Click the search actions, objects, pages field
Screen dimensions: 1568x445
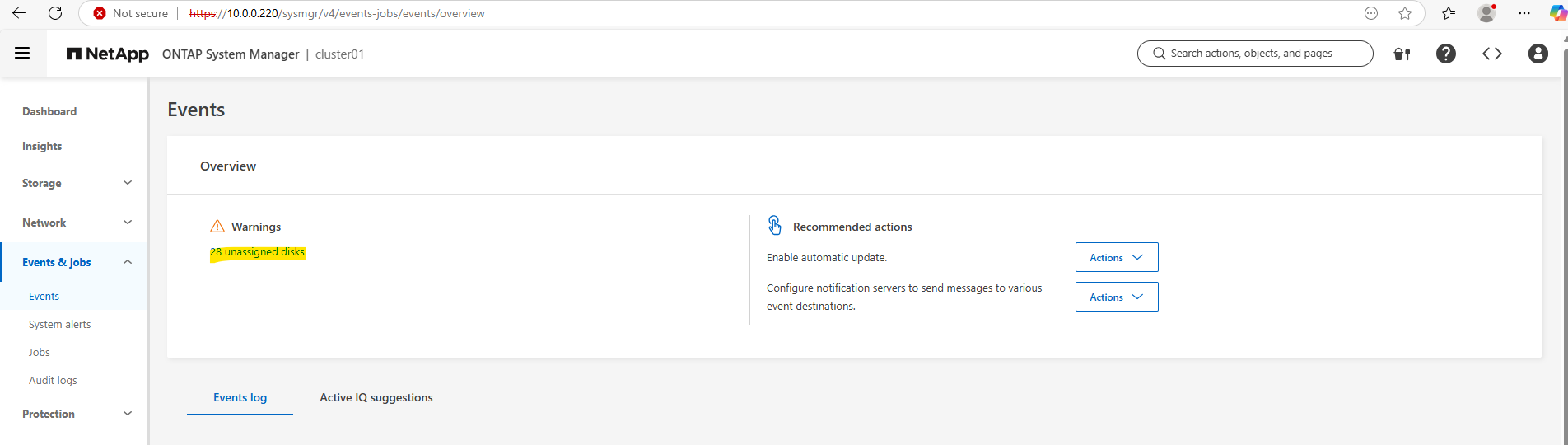(1255, 54)
